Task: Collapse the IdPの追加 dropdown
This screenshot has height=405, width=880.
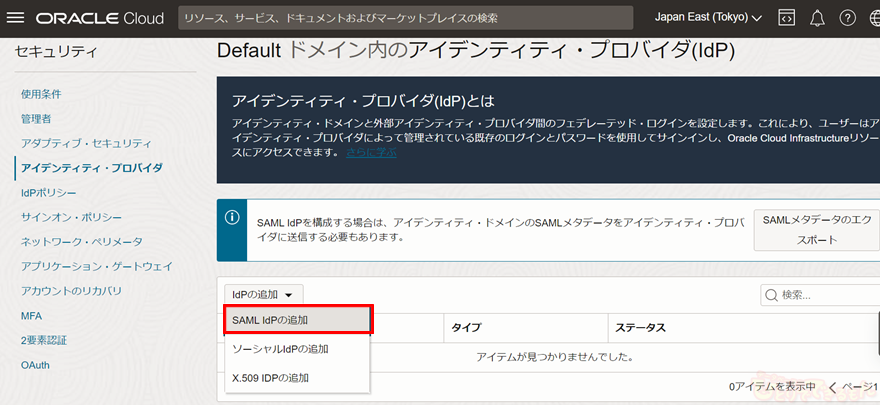Action: (262, 295)
